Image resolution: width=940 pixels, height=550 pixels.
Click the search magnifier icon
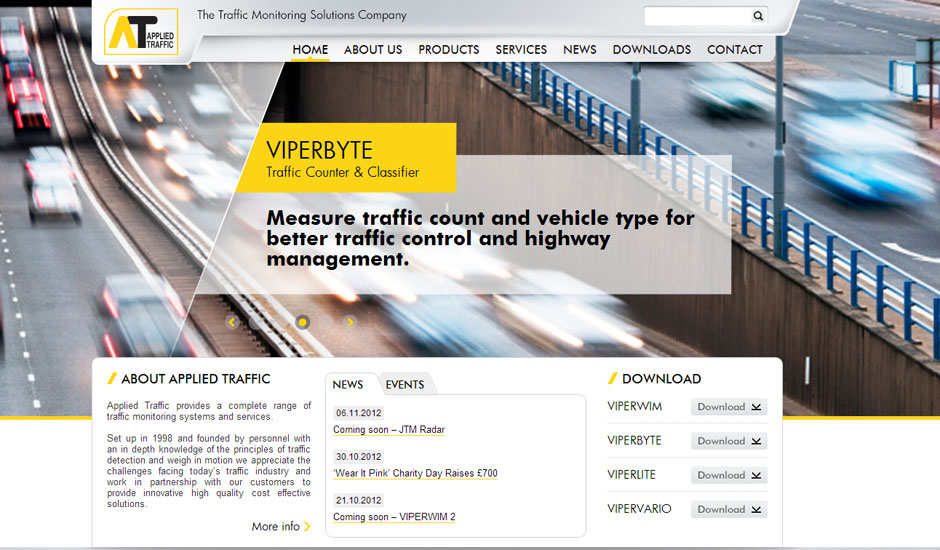[x=758, y=16]
